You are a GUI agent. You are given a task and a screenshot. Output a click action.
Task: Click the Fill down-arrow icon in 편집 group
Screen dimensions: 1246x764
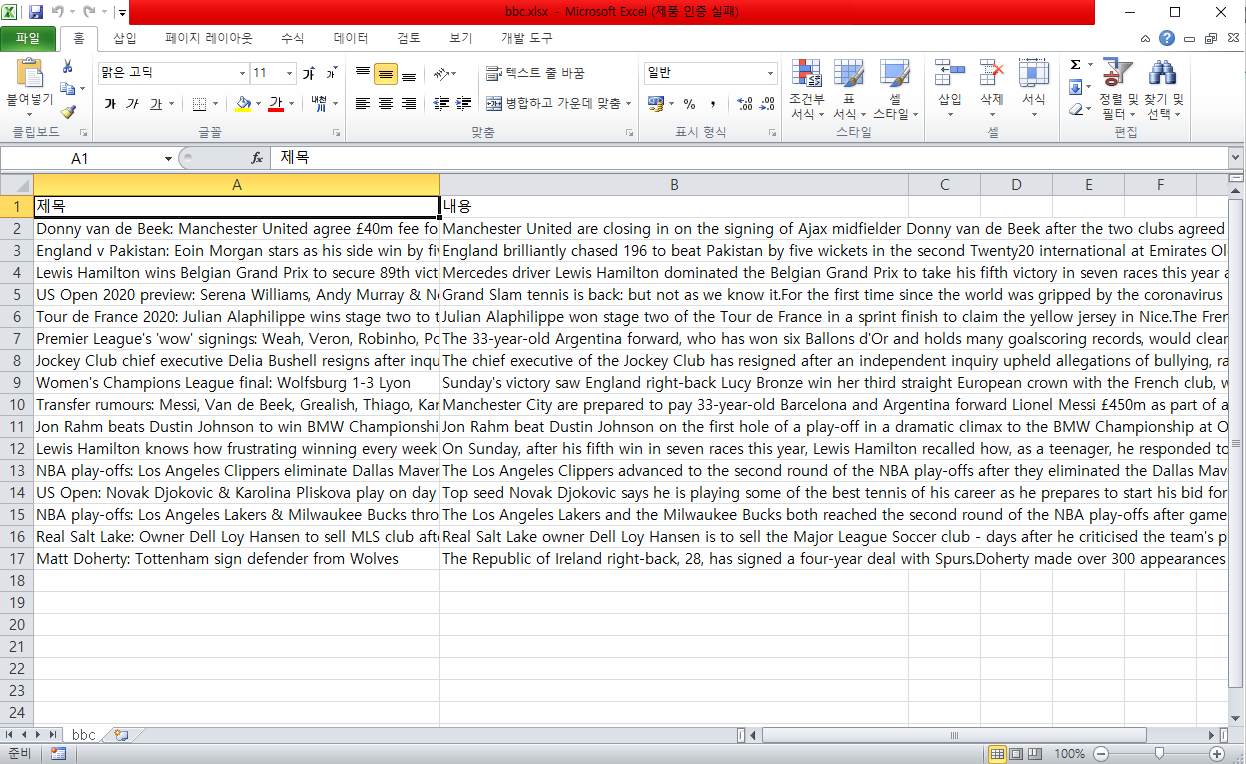(1076, 87)
